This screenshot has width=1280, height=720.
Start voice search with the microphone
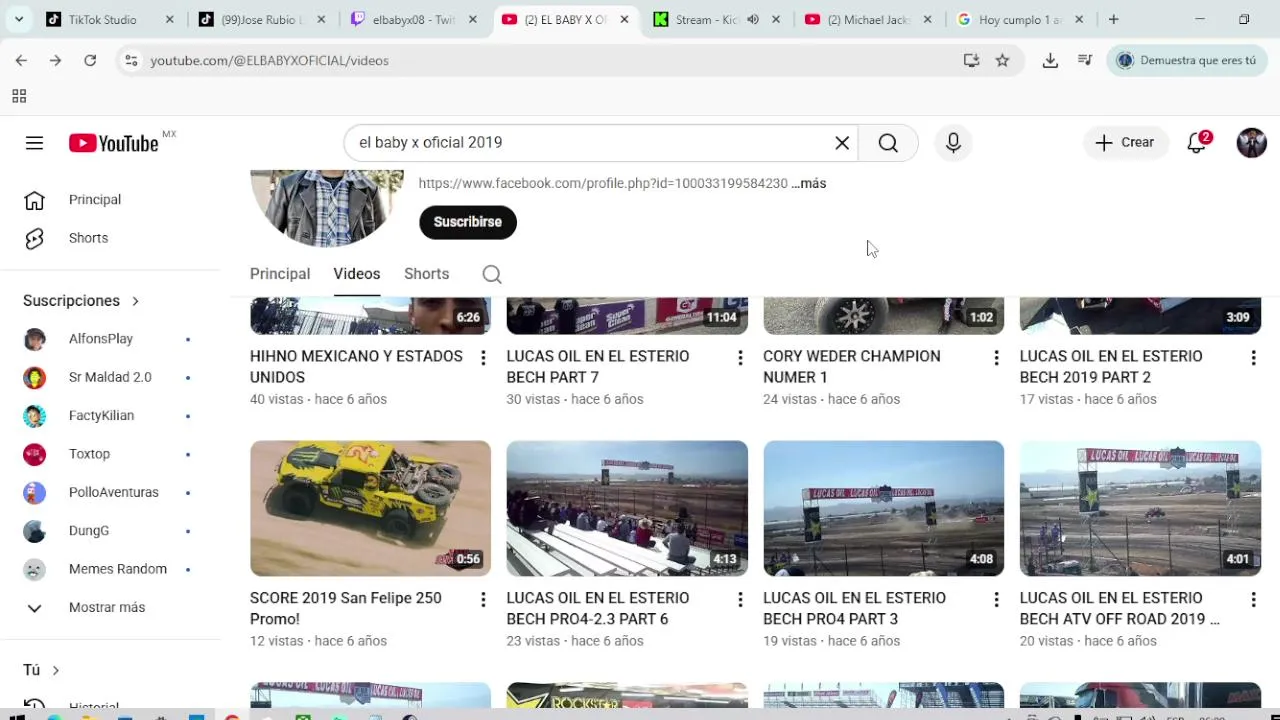[x=953, y=143]
